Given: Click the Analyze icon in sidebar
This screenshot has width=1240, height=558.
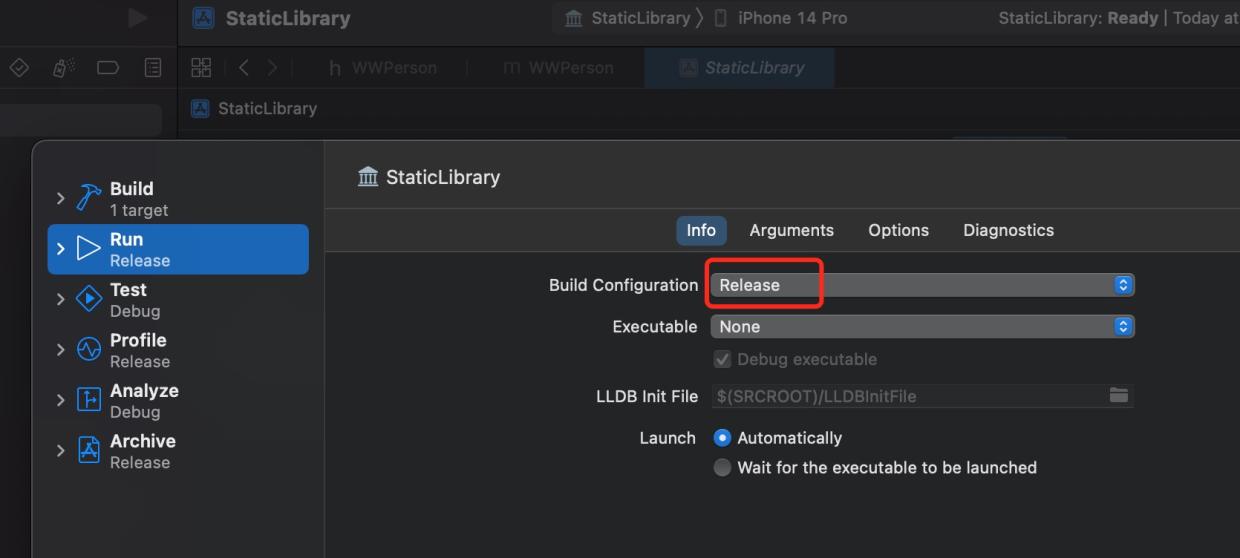Looking at the screenshot, I should tap(90, 400).
